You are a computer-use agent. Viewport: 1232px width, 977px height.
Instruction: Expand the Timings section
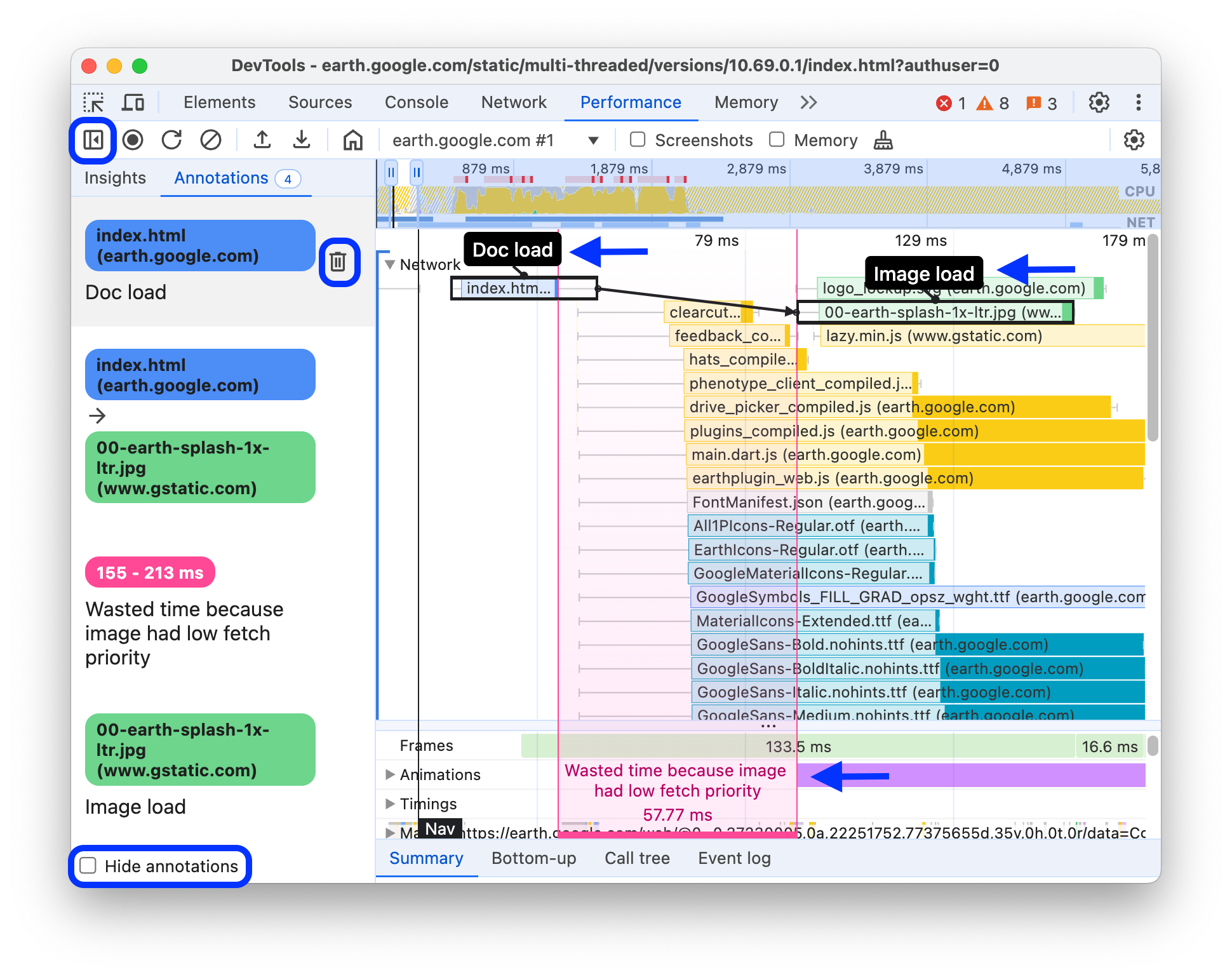[391, 803]
